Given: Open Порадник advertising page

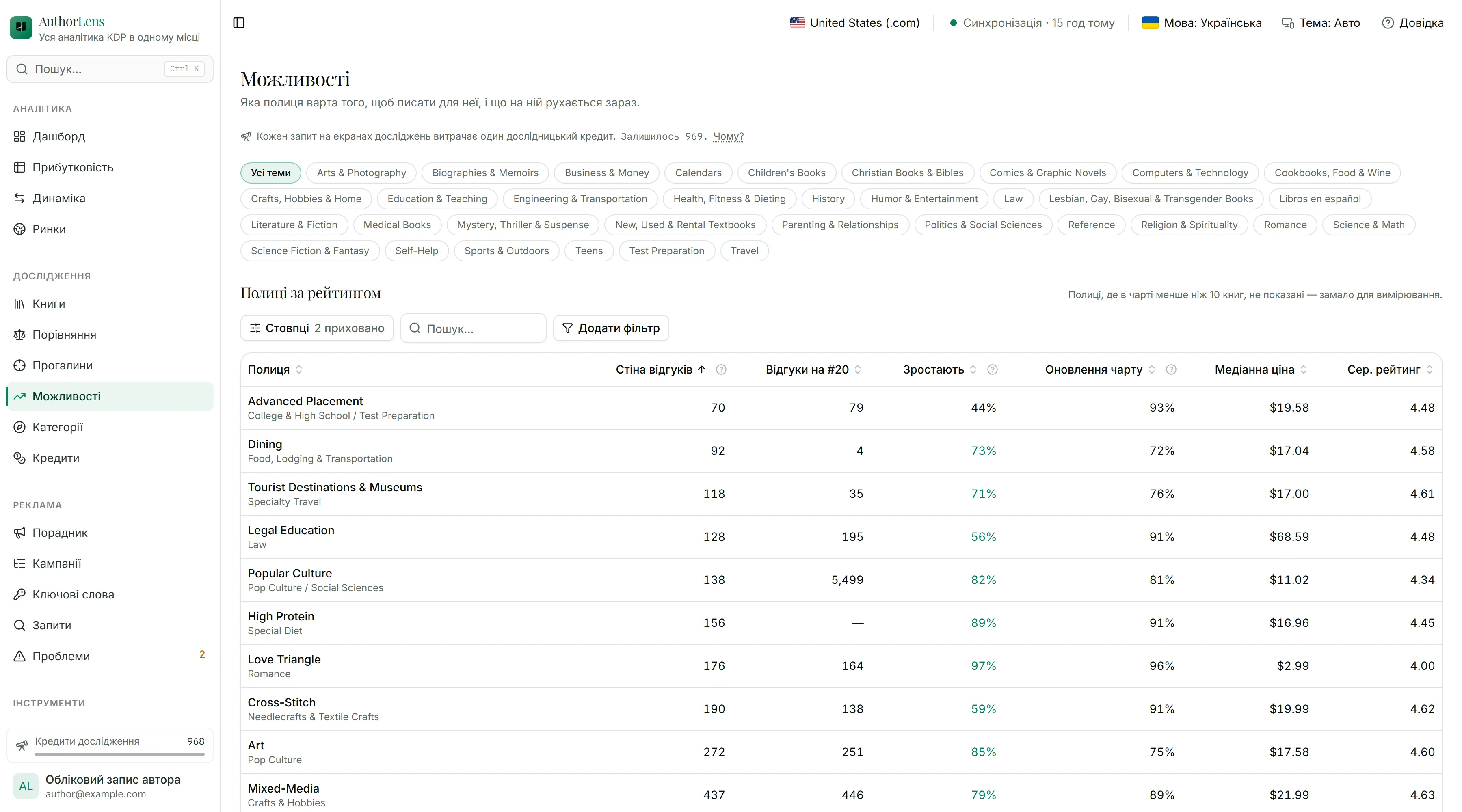Looking at the screenshot, I should pos(110,533).
